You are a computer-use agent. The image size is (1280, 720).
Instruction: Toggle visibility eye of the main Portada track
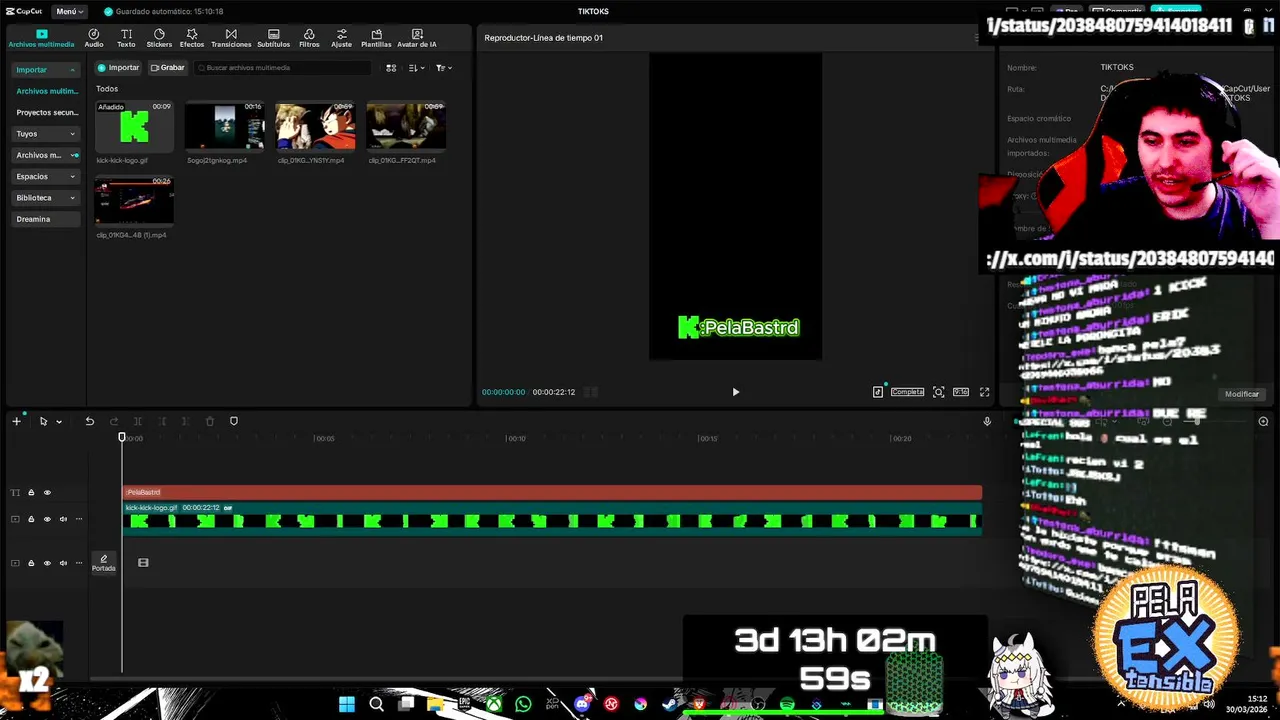tap(46, 563)
